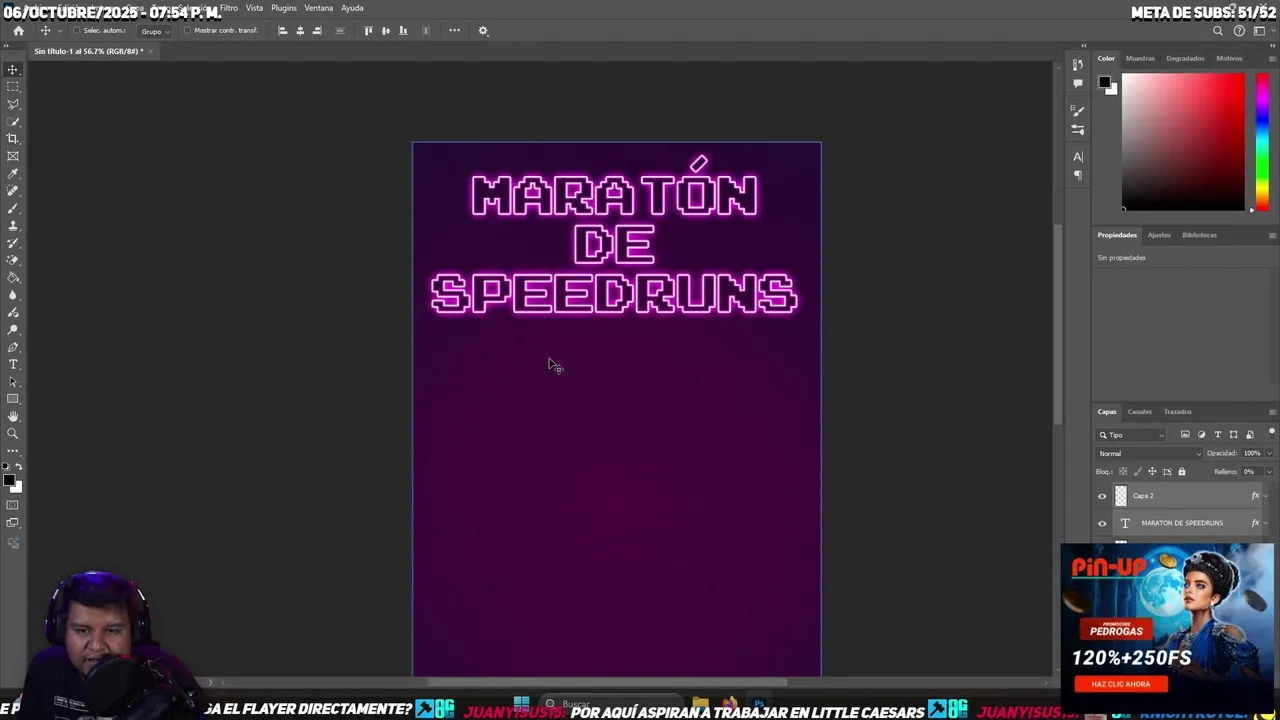This screenshot has width=1280, height=720.
Task: Open the three-dots more align options
Action: (454, 31)
